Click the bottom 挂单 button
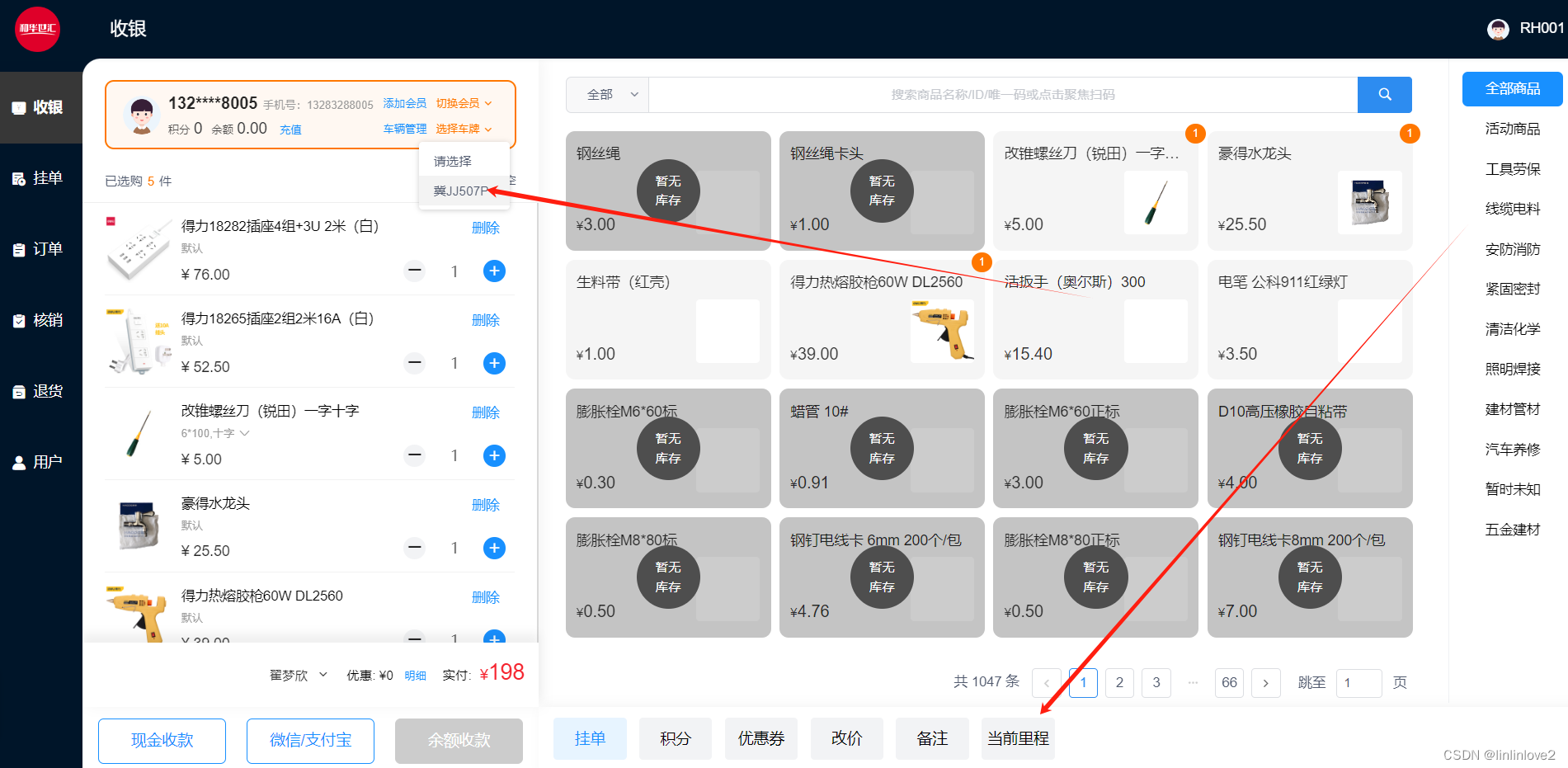This screenshot has height=768, width=1568. (590, 738)
